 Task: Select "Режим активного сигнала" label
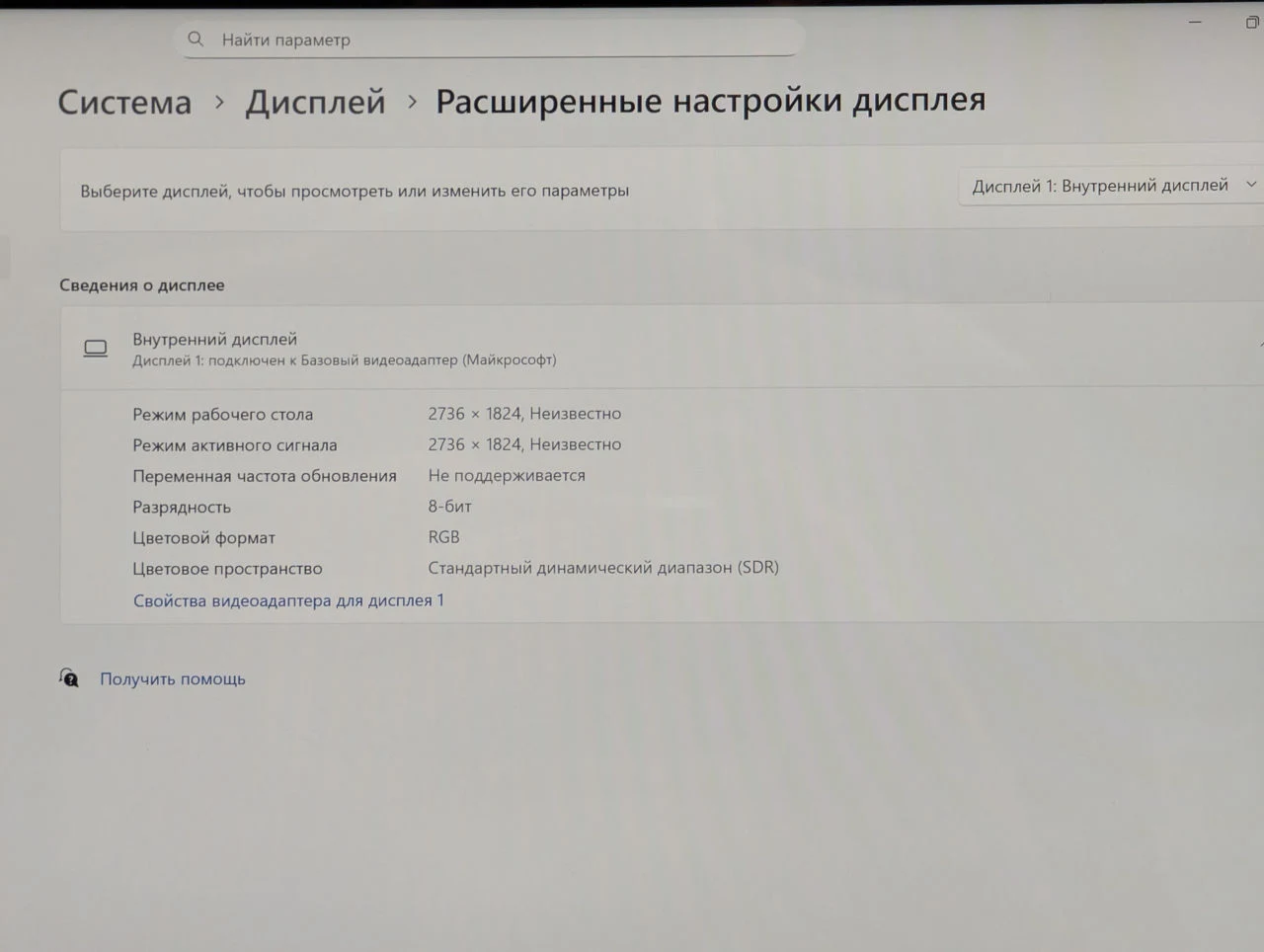pyautogui.click(x=235, y=445)
